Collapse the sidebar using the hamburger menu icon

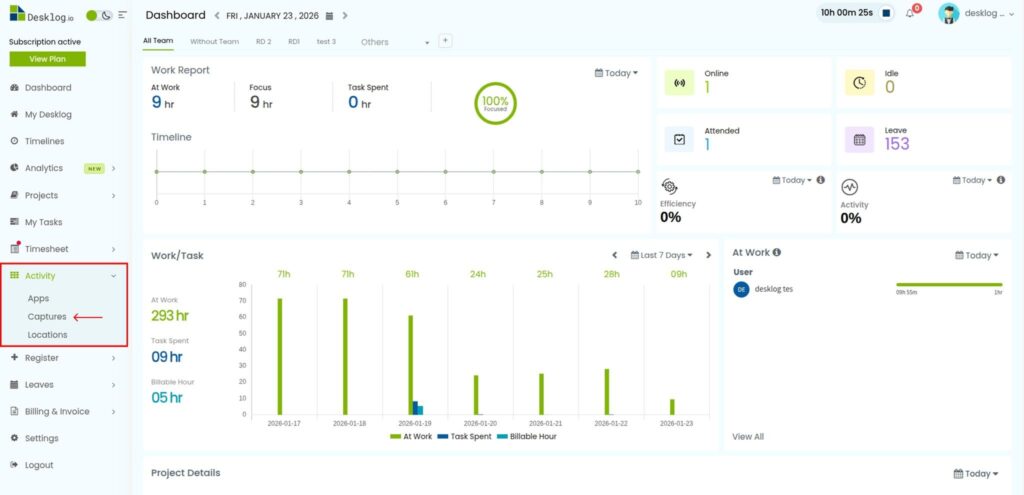click(x=122, y=16)
